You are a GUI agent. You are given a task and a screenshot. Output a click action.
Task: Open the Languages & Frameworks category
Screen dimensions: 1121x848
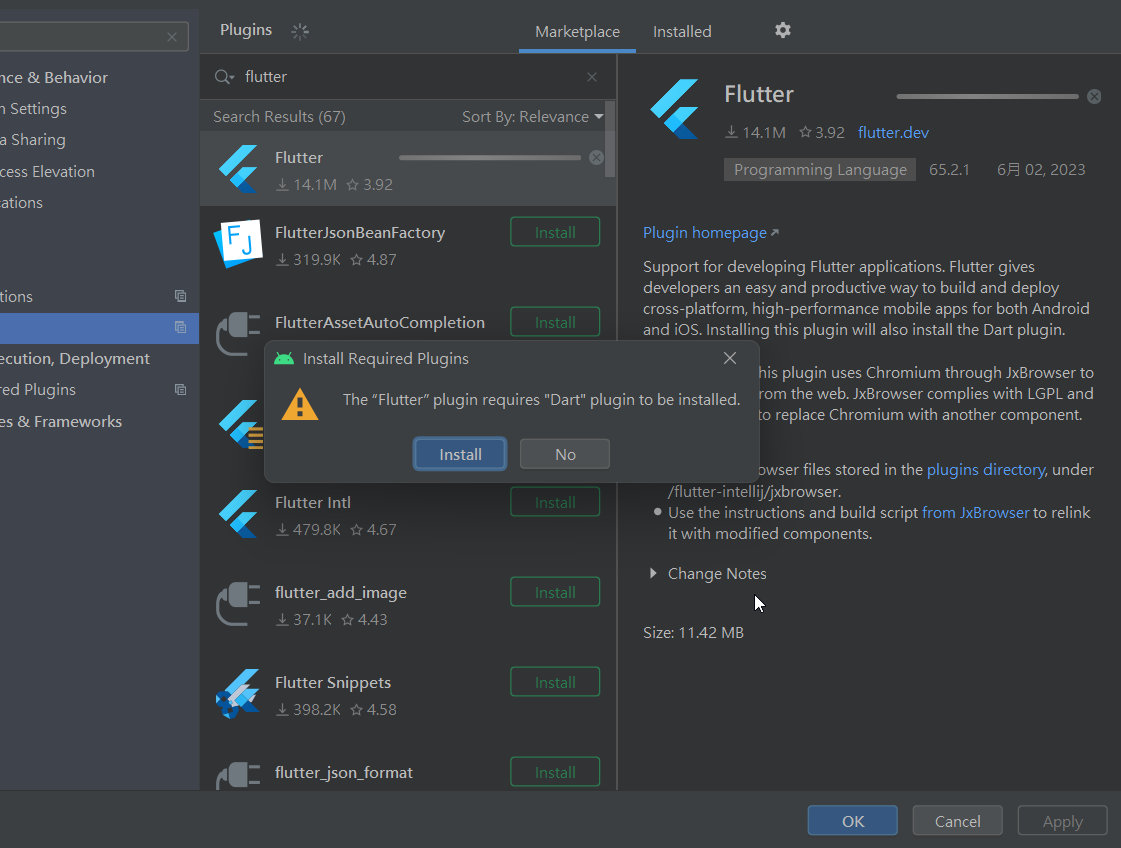[61, 421]
